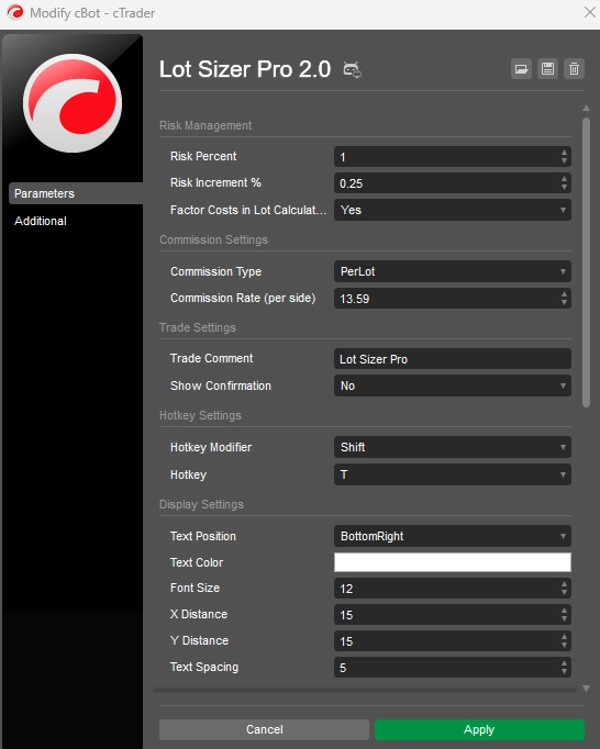
Task: Increase Font Size with up arrow
Action: 564,584
